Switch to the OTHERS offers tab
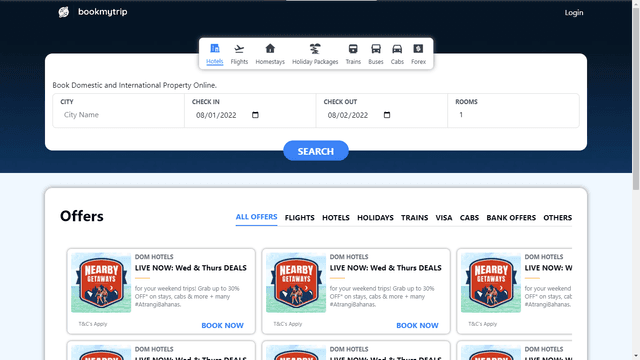This screenshot has height=360, width=640. [558, 218]
